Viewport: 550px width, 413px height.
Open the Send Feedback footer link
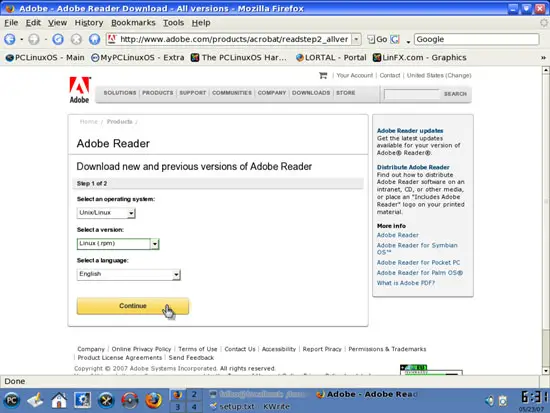[x=191, y=358]
